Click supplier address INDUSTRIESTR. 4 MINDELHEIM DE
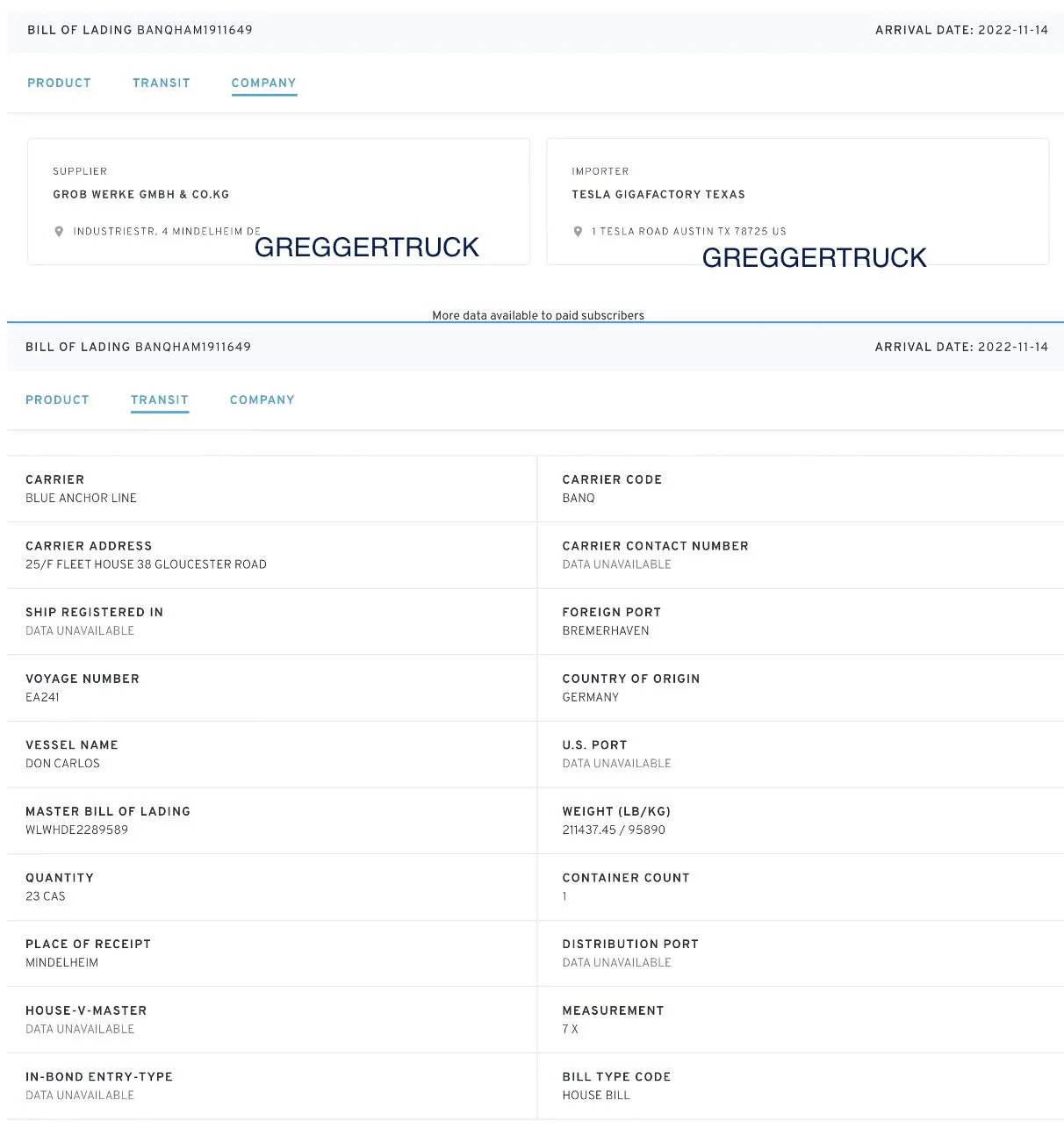Viewport: 1064px width, 1143px height. 167,232
